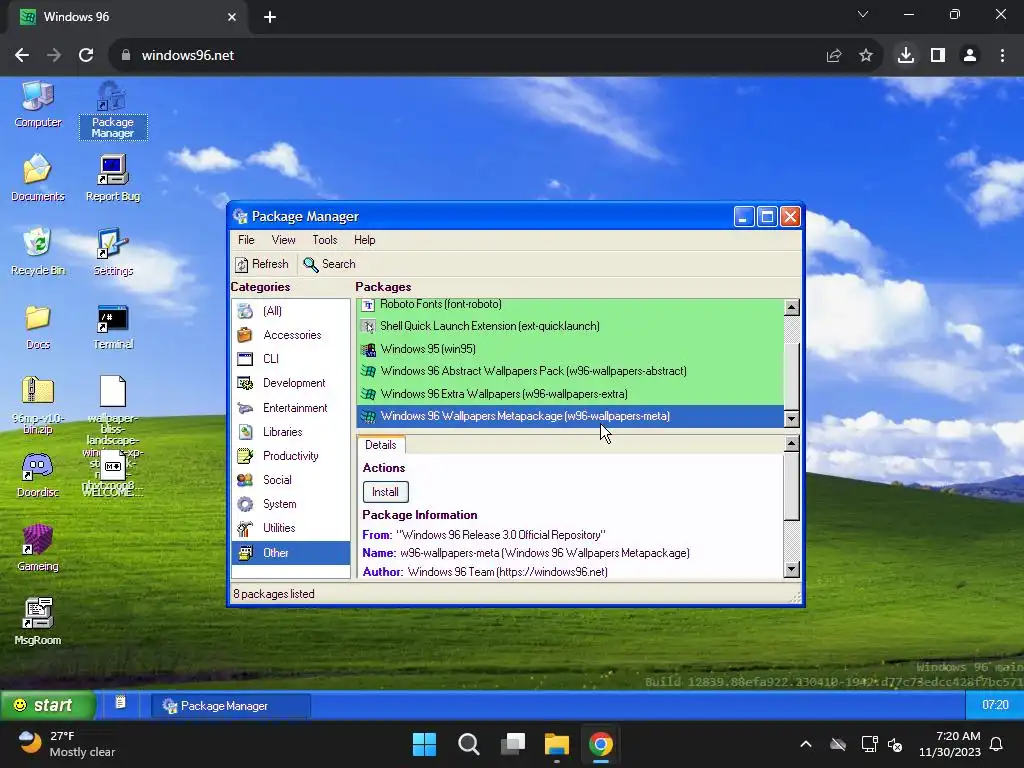Image resolution: width=1024 pixels, height=768 pixels.
Task: Select the (All) category
Action: pyautogui.click(x=291, y=311)
